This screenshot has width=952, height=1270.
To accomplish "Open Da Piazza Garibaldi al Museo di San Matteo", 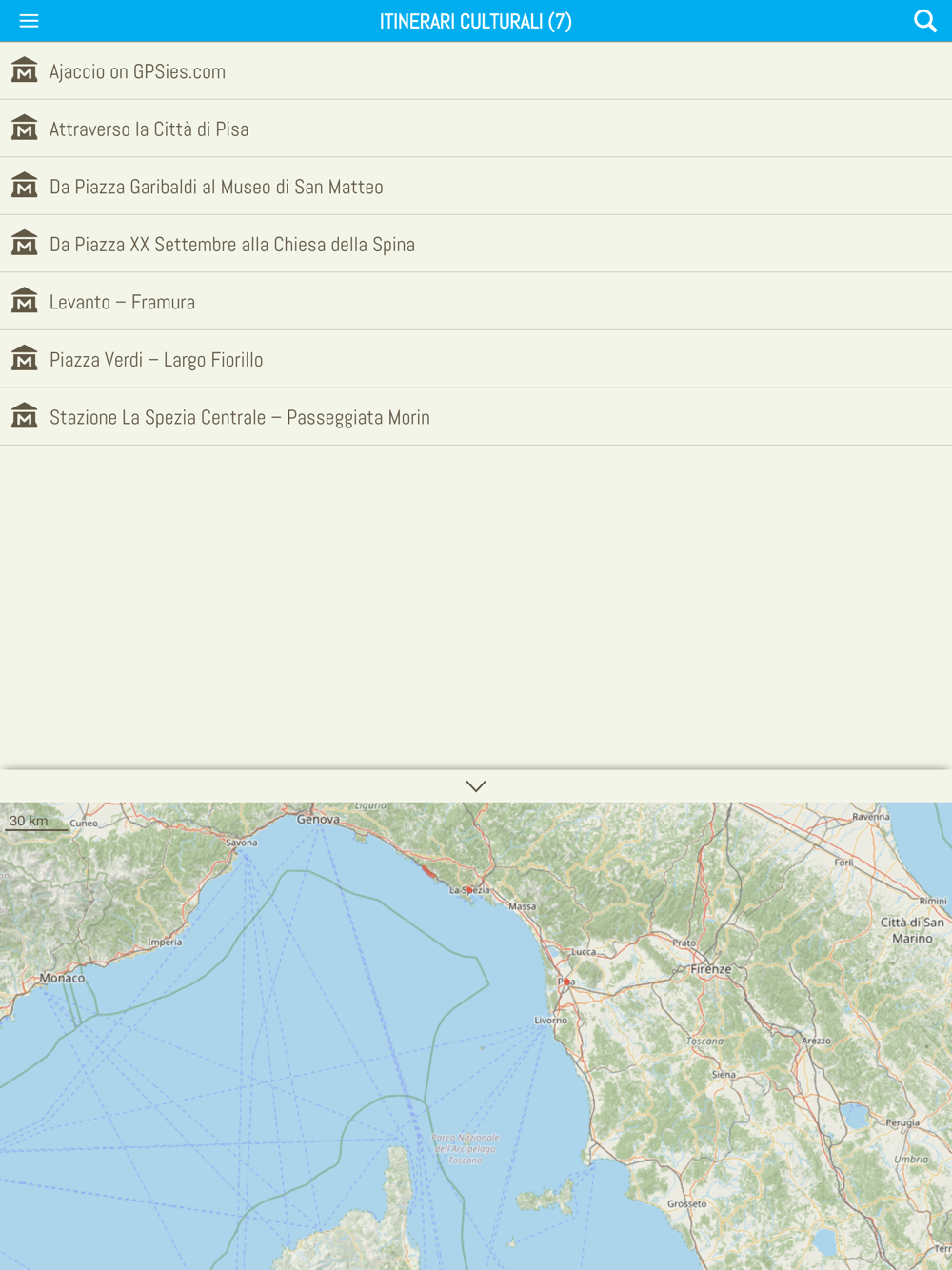I will pos(216,187).
